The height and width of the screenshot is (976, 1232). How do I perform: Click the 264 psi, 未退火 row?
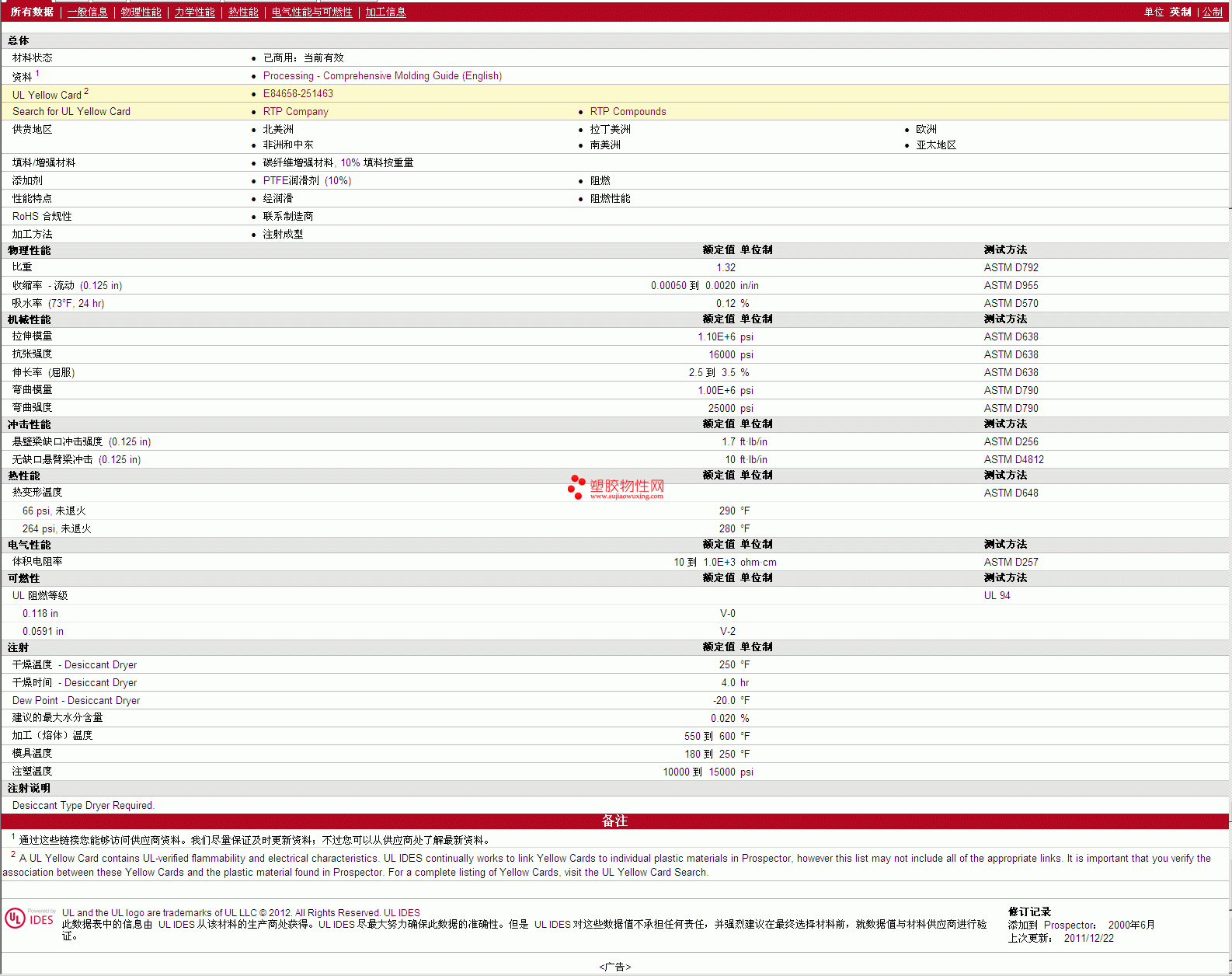[x=615, y=528]
